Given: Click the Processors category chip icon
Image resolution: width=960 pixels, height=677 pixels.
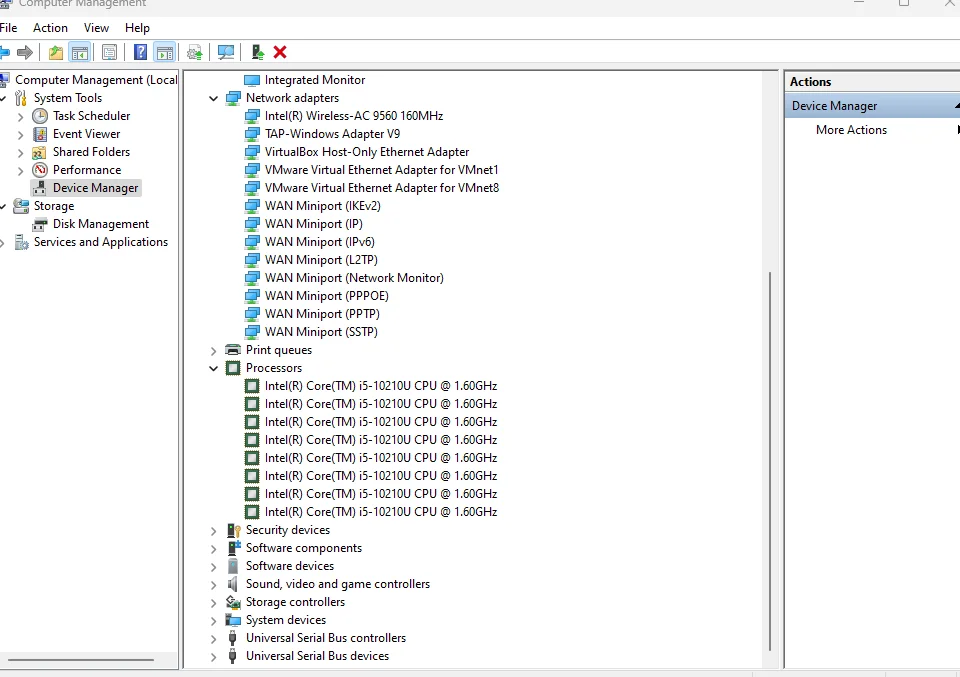Looking at the screenshot, I should tap(233, 368).
